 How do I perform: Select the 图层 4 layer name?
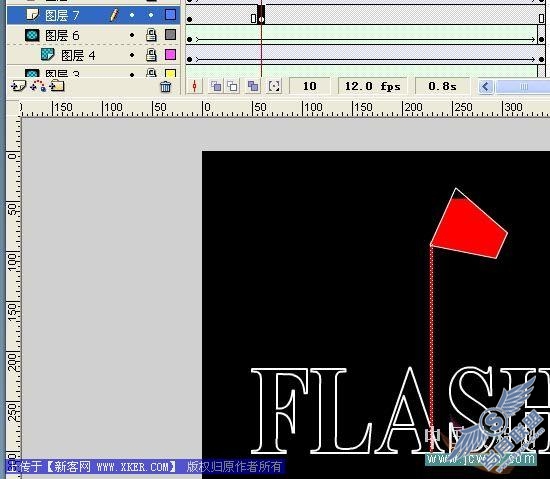coord(78,55)
